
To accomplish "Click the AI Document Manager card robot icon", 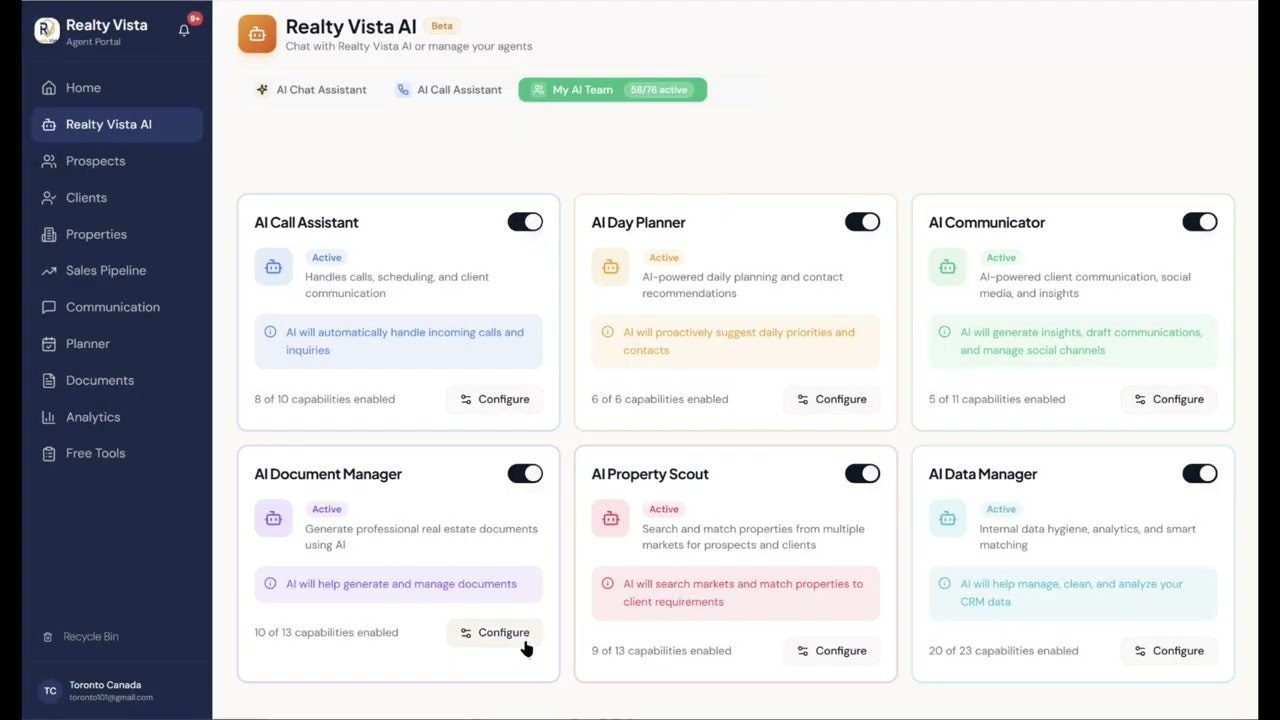I will pyautogui.click(x=273, y=519).
